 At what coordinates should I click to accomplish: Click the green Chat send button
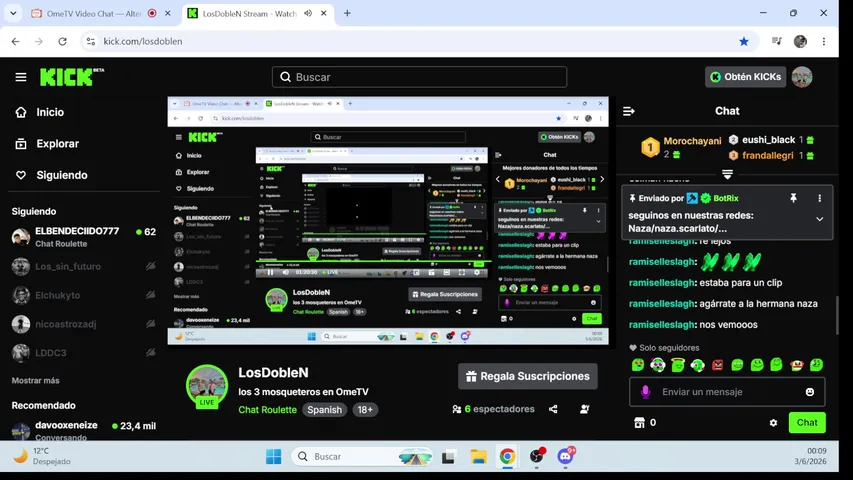click(x=807, y=422)
